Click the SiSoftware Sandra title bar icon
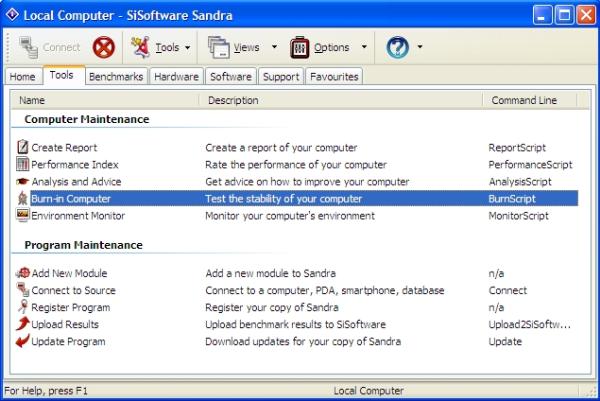 (x=12, y=15)
